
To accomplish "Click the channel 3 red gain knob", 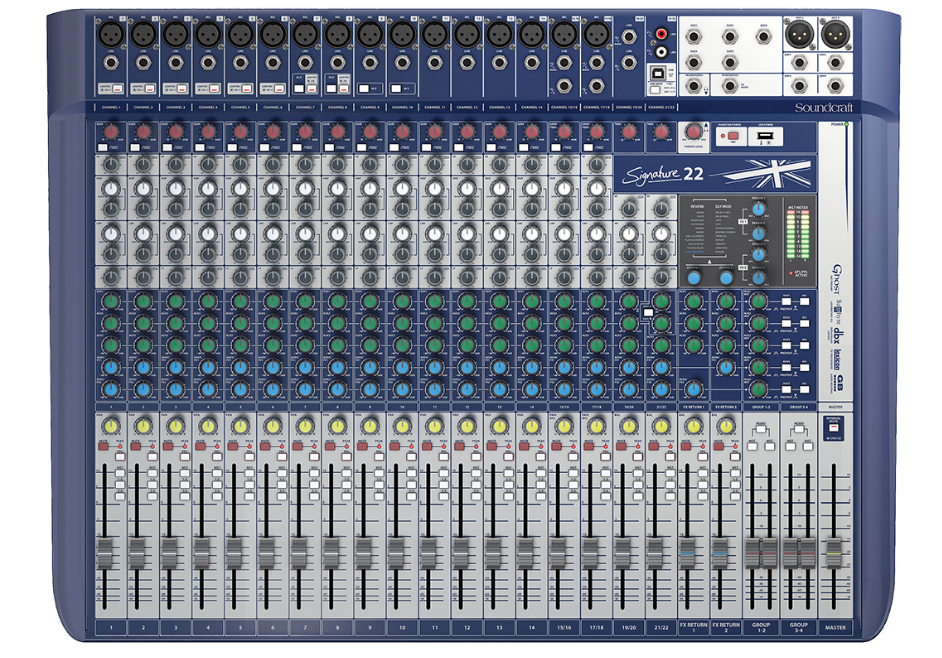I will pyautogui.click(x=175, y=131).
